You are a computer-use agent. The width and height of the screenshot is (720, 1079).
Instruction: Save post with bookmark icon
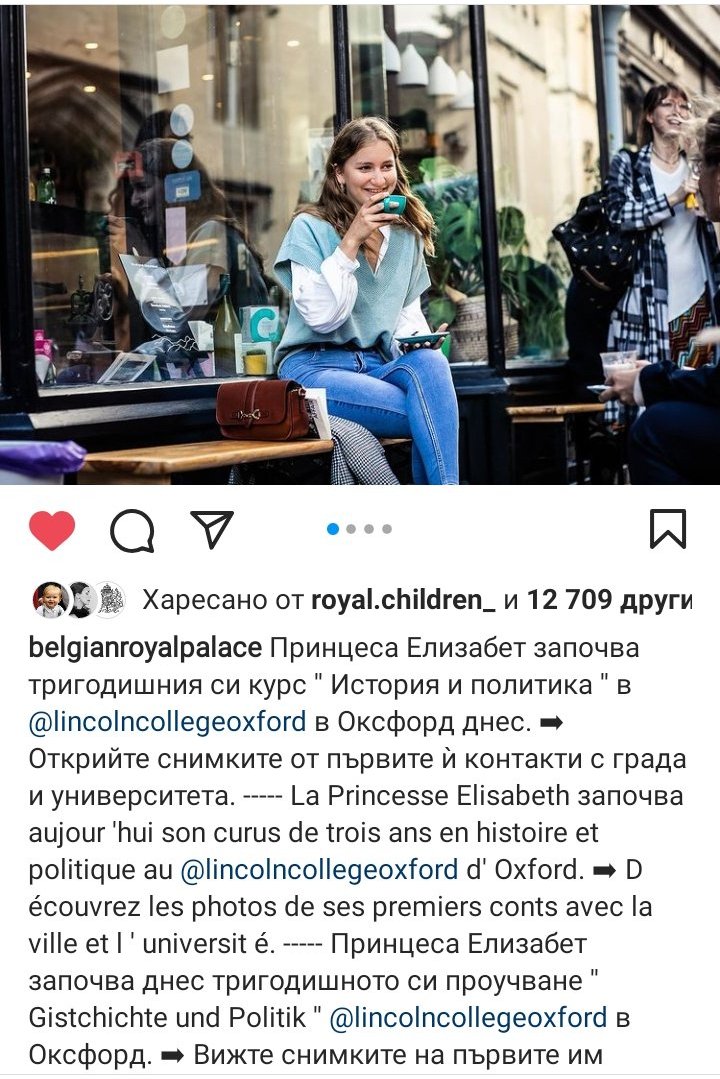pyautogui.click(x=668, y=528)
